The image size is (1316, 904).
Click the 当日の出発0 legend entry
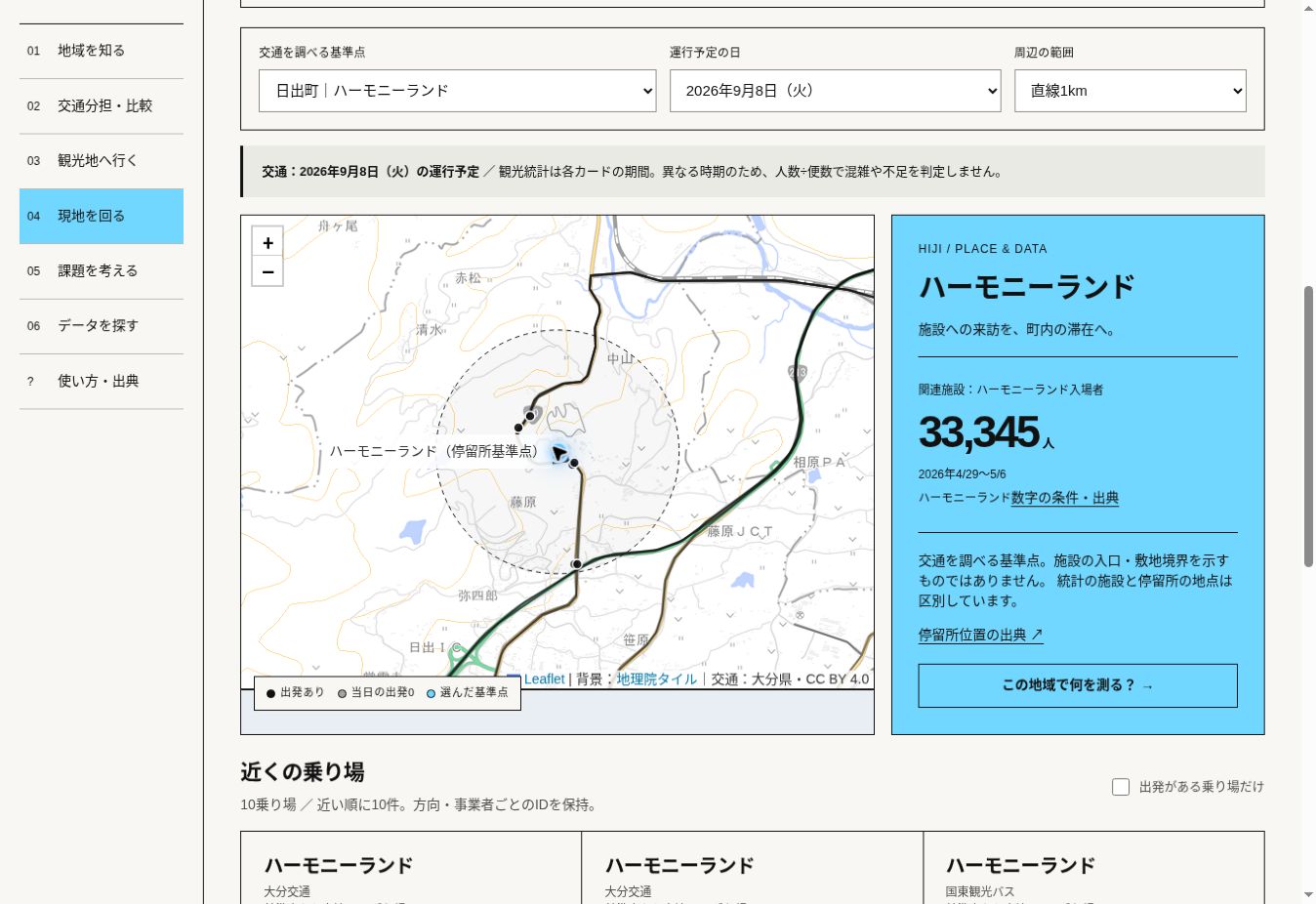pos(376,693)
